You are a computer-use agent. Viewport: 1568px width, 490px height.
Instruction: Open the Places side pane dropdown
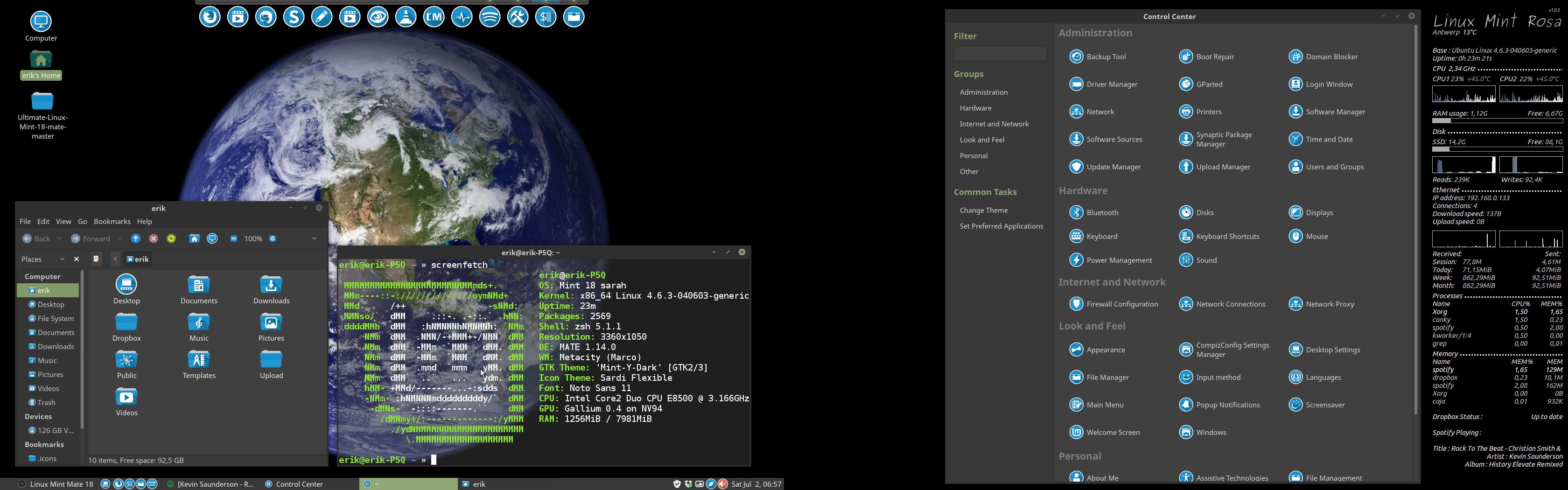click(43, 259)
